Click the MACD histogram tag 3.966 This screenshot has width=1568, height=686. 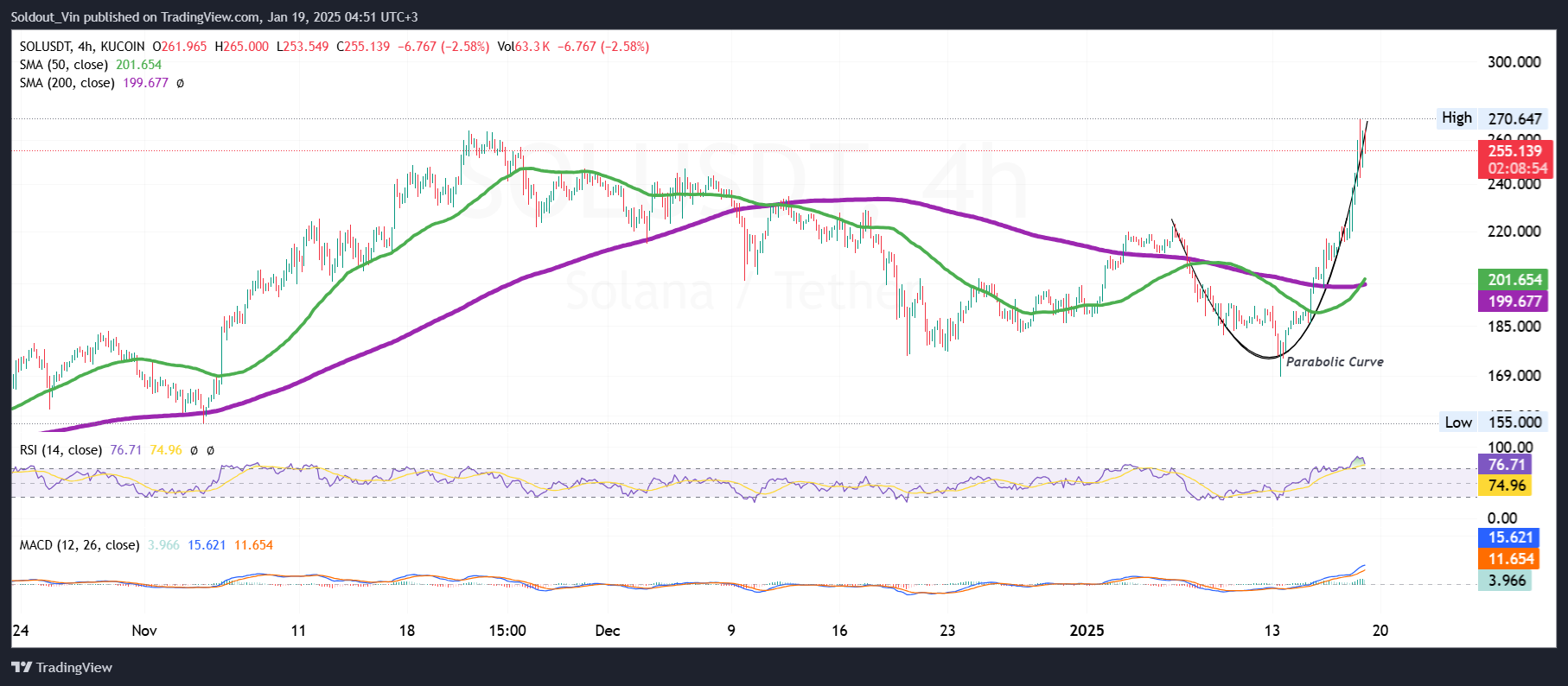point(1505,581)
